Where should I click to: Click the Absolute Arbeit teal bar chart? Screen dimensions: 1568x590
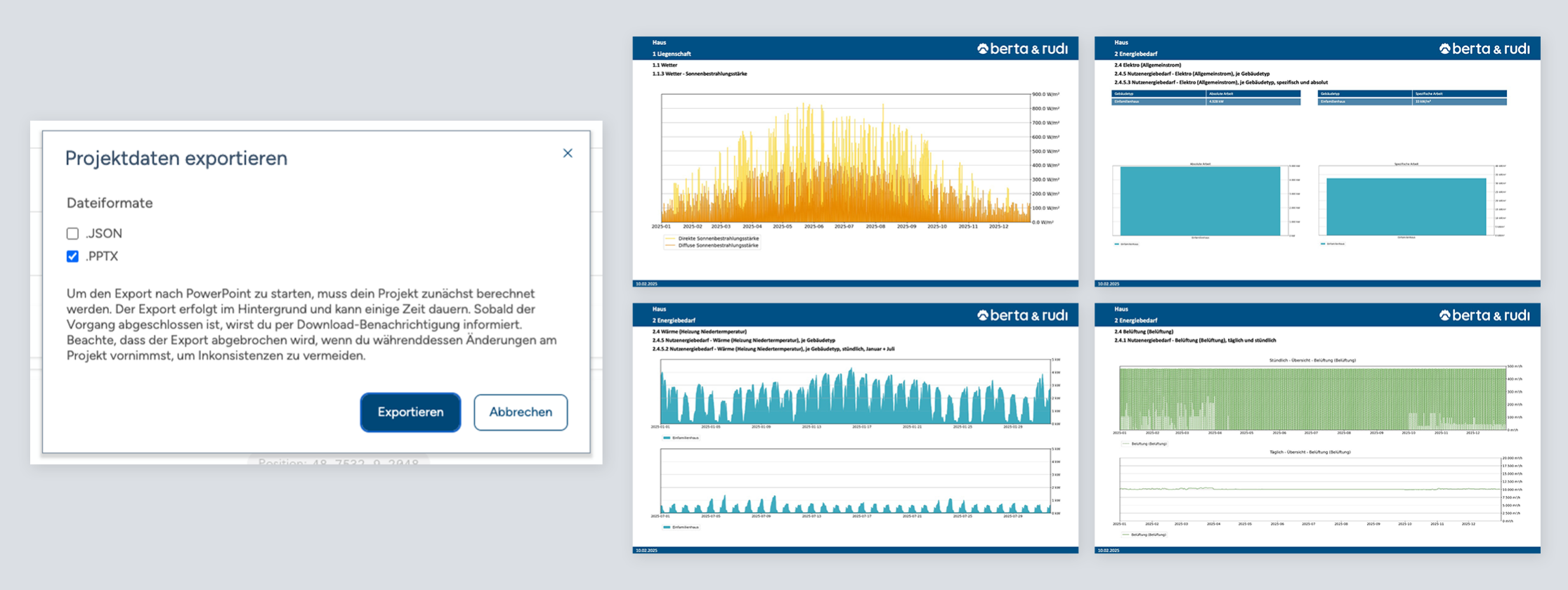point(1200,201)
